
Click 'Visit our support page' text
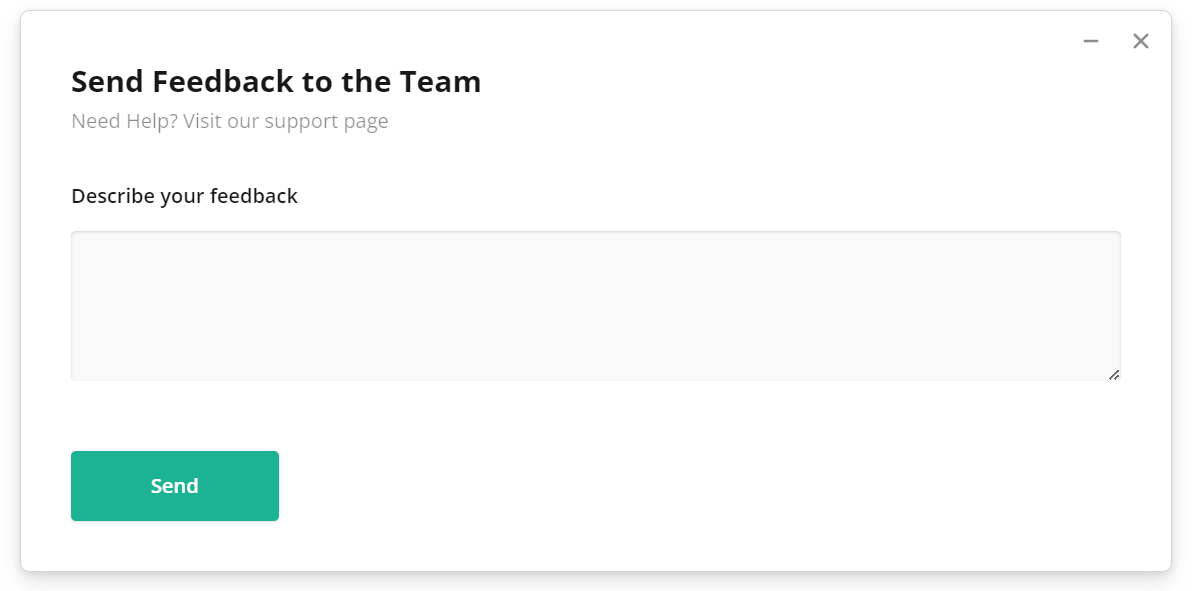point(284,120)
